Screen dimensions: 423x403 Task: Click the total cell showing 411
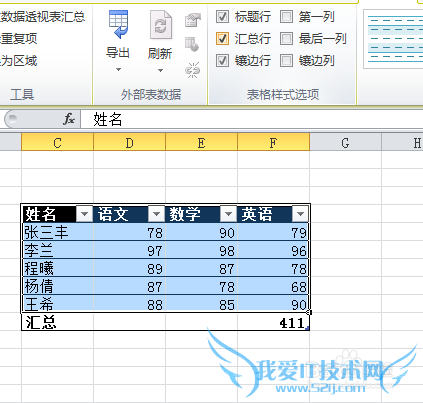point(274,322)
